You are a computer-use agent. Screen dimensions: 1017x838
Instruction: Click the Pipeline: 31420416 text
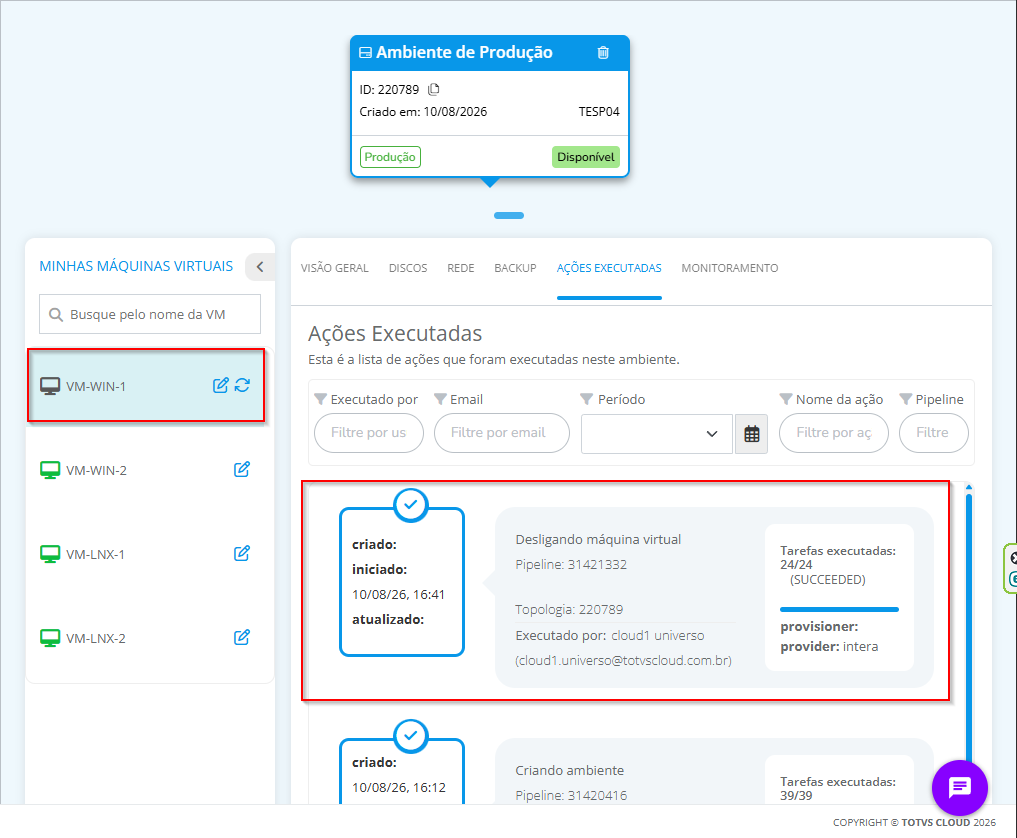pyautogui.click(x=571, y=795)
